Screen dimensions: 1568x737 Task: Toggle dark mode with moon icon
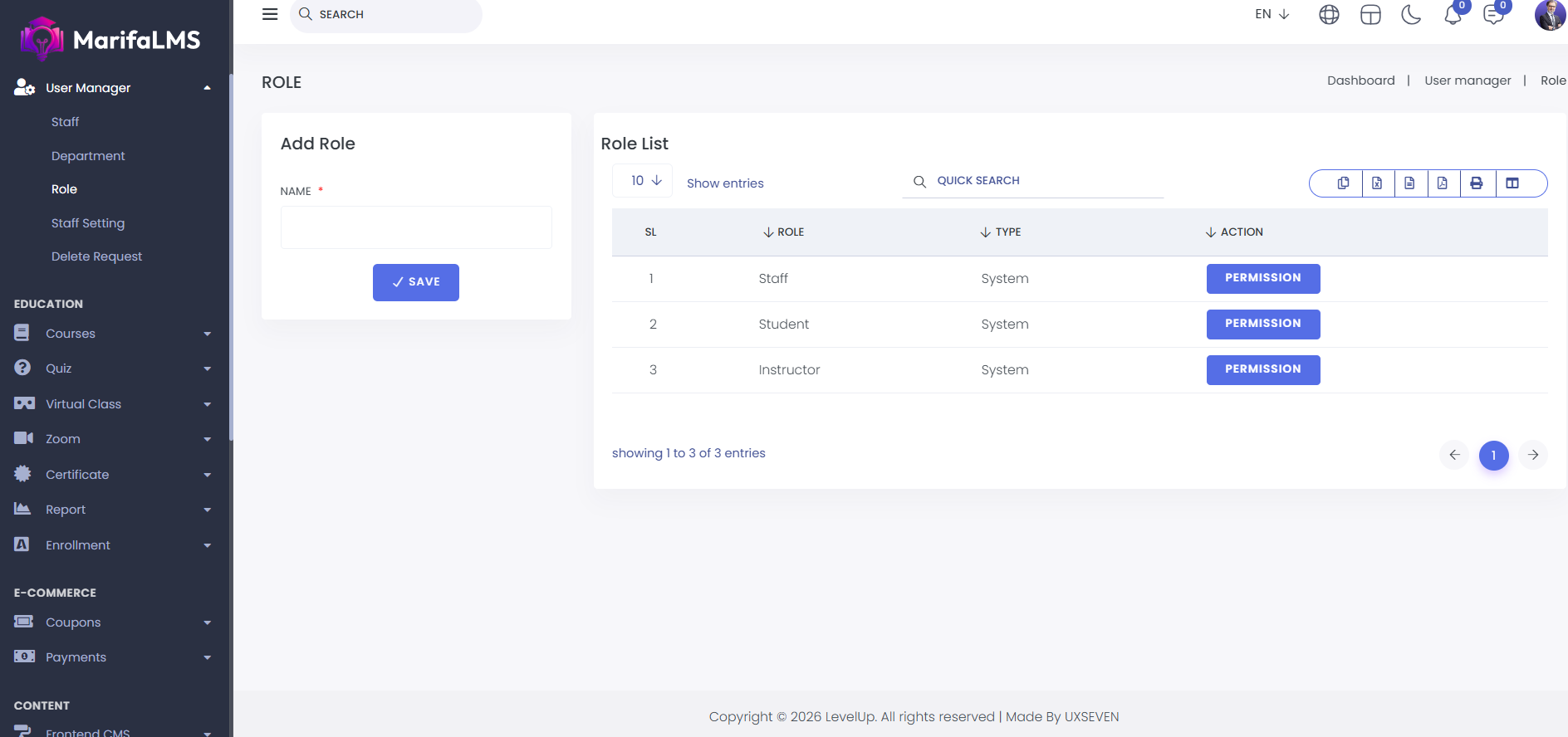click(x=1411, y=15)
